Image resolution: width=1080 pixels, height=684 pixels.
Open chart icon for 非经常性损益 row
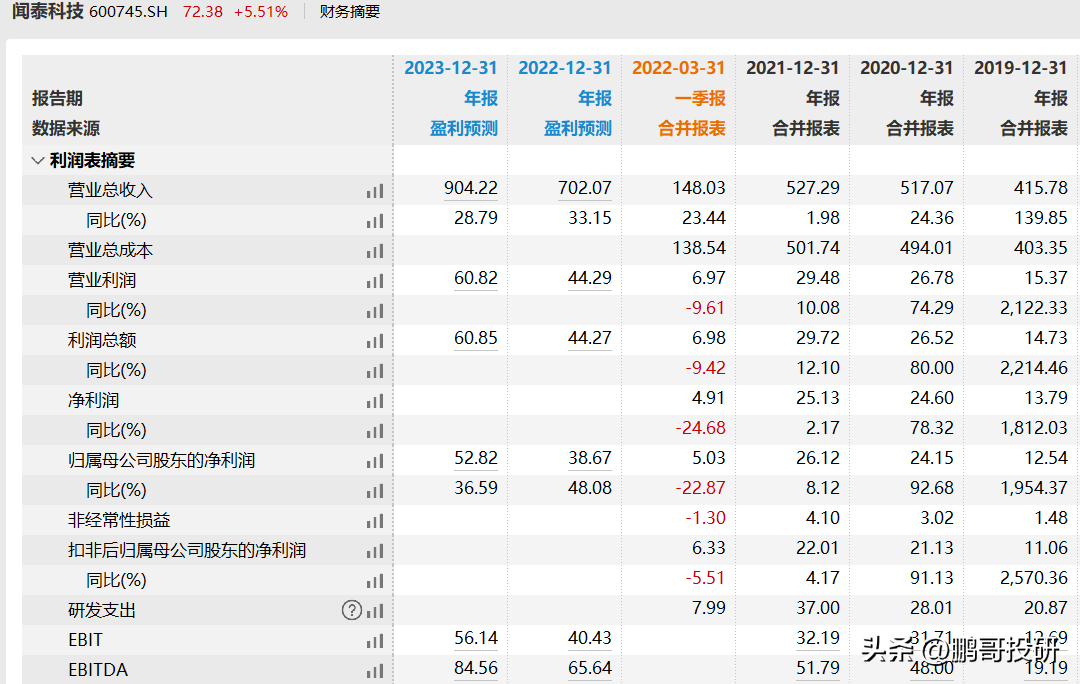coord(375,521)
